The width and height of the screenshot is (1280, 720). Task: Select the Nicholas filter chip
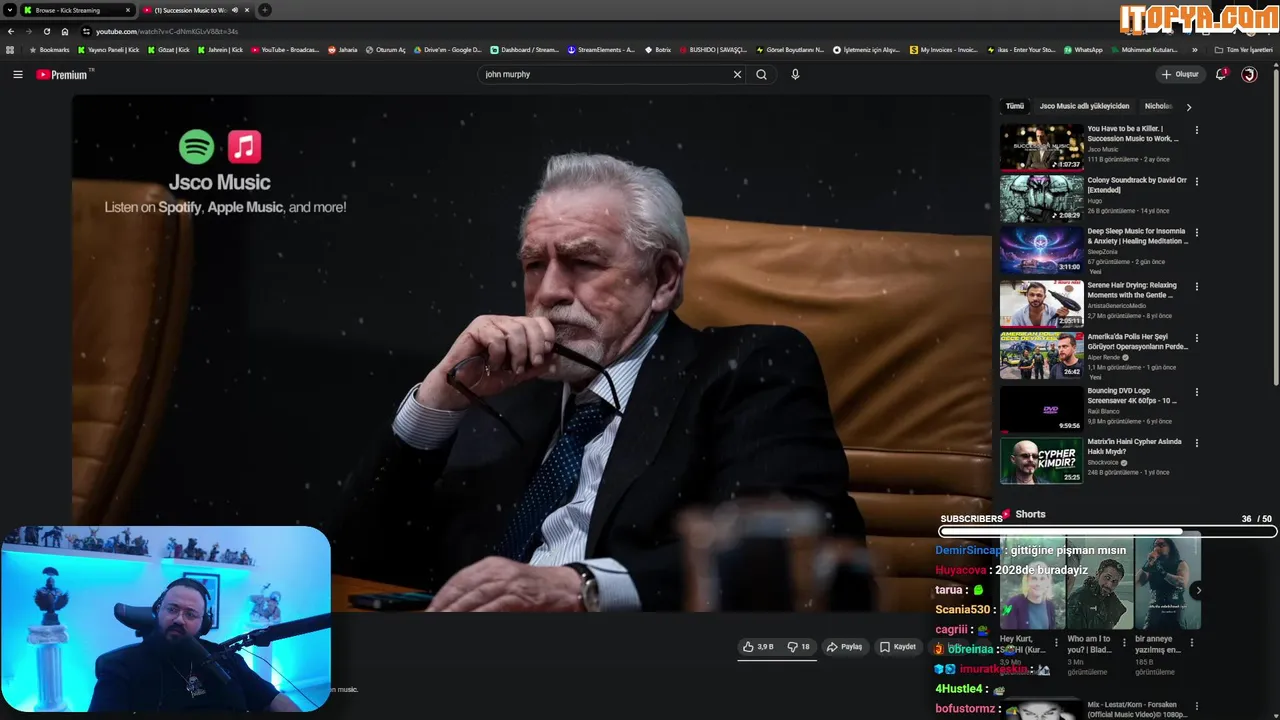(x=1159, y=106)
